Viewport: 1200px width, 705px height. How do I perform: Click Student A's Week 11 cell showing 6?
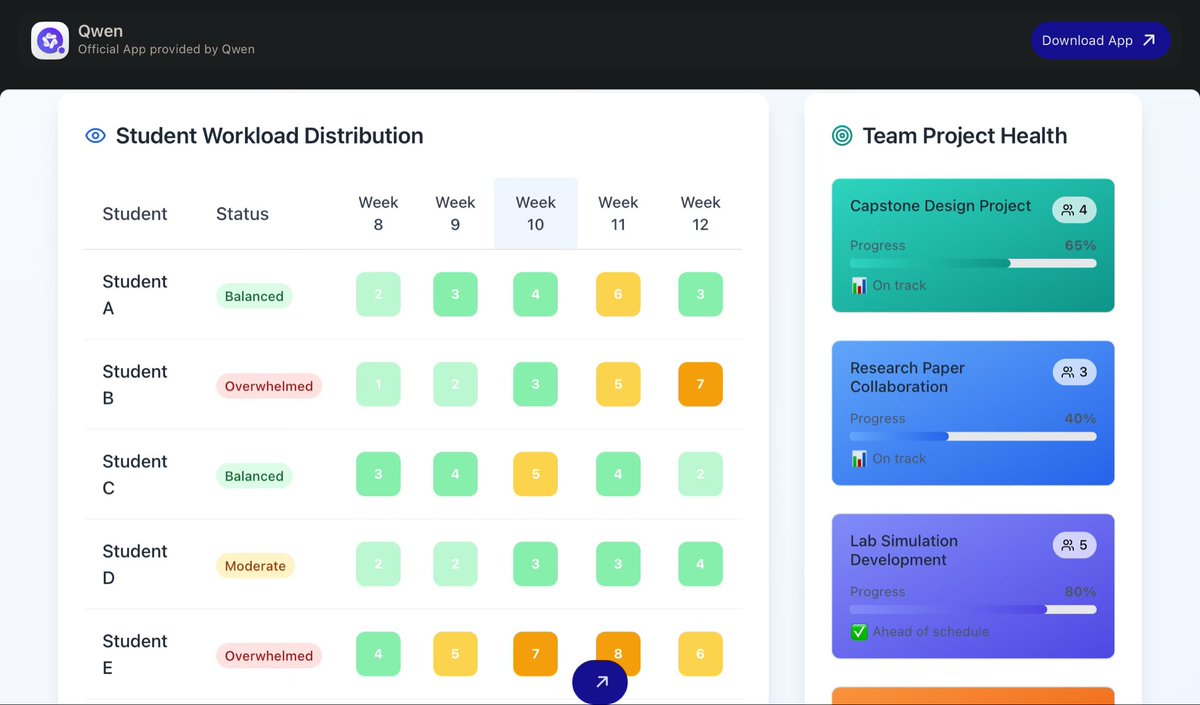pos(618,294)
